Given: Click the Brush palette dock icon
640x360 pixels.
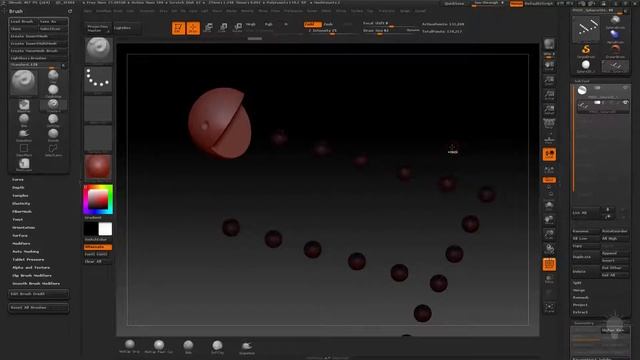Looking at the screenshot, I should (70, 11).
